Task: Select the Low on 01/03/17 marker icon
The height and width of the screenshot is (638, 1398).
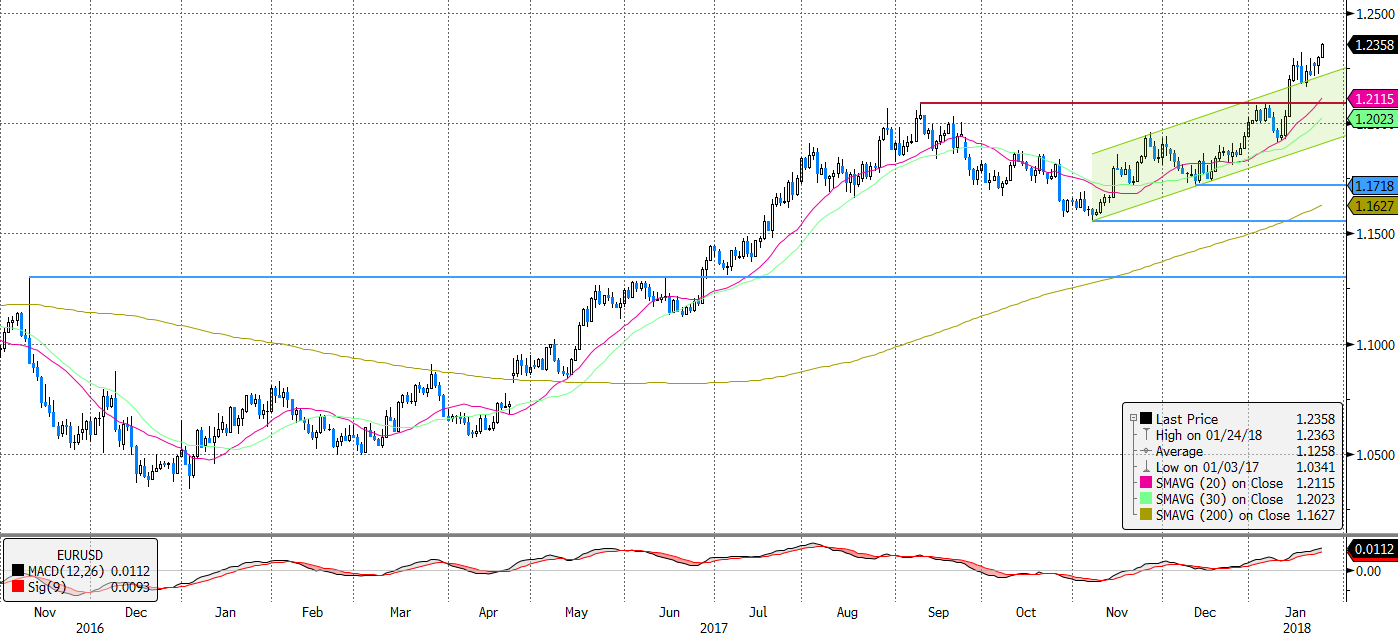Action: (1145, 467)
